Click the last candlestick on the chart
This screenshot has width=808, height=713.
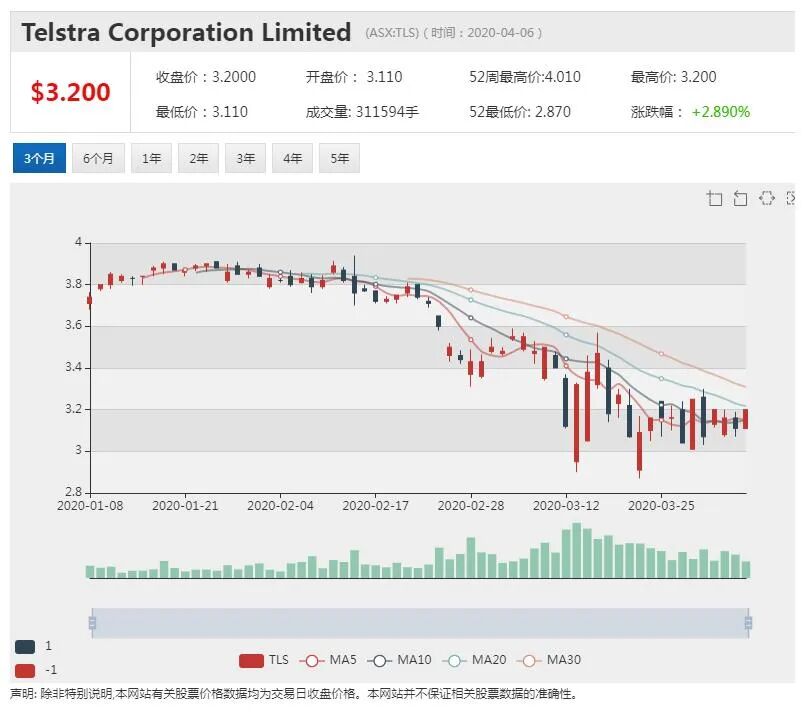[746, 419]
